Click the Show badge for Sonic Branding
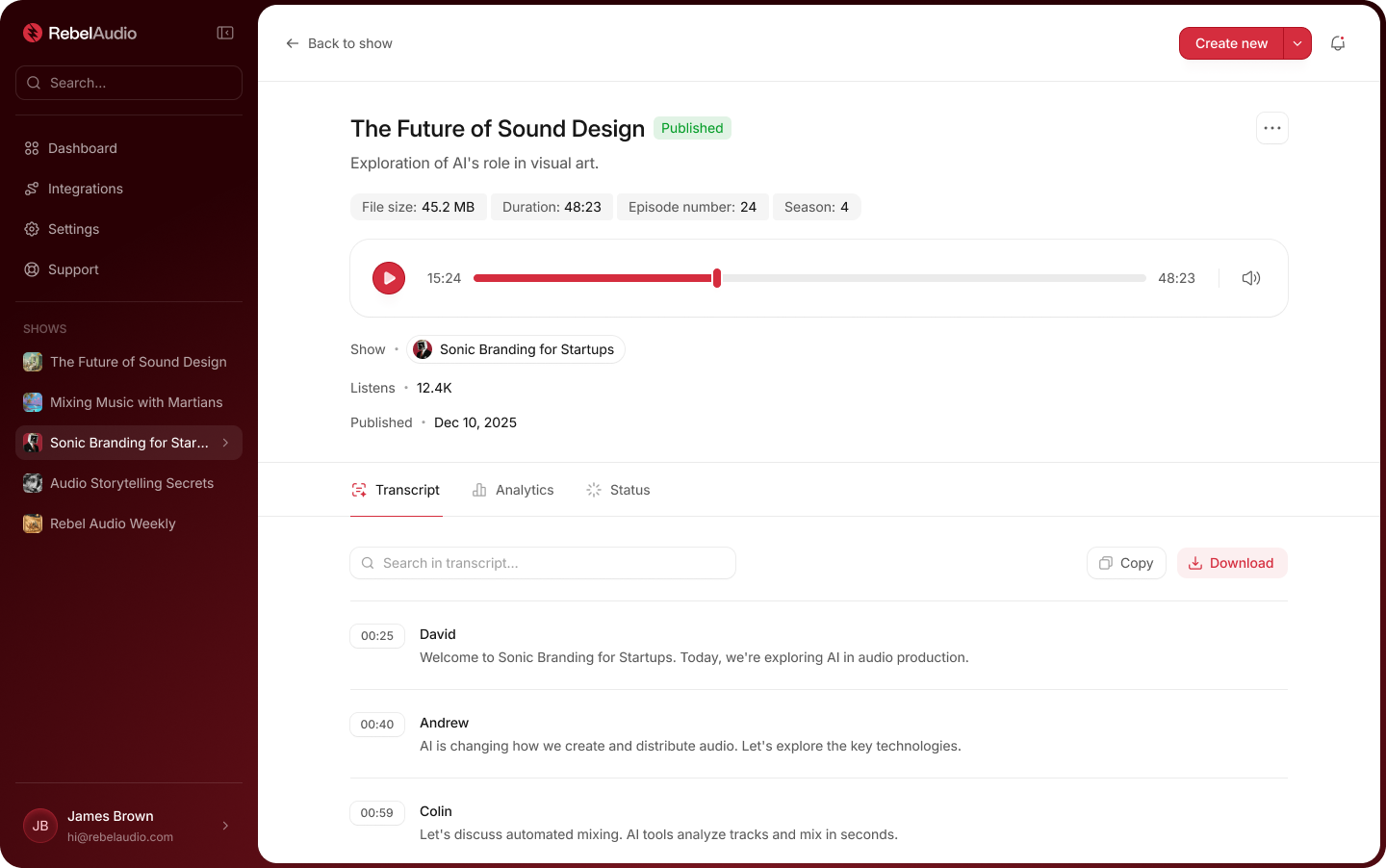 click(x=516, y=349)
